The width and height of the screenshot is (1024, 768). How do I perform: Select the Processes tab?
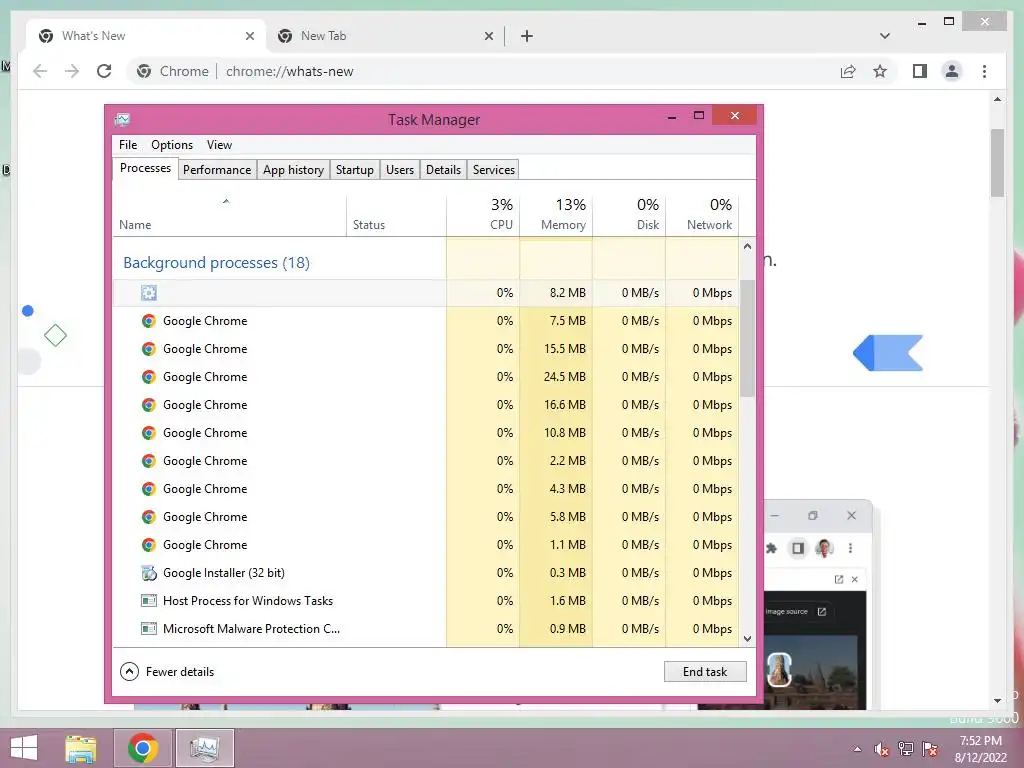145,168
